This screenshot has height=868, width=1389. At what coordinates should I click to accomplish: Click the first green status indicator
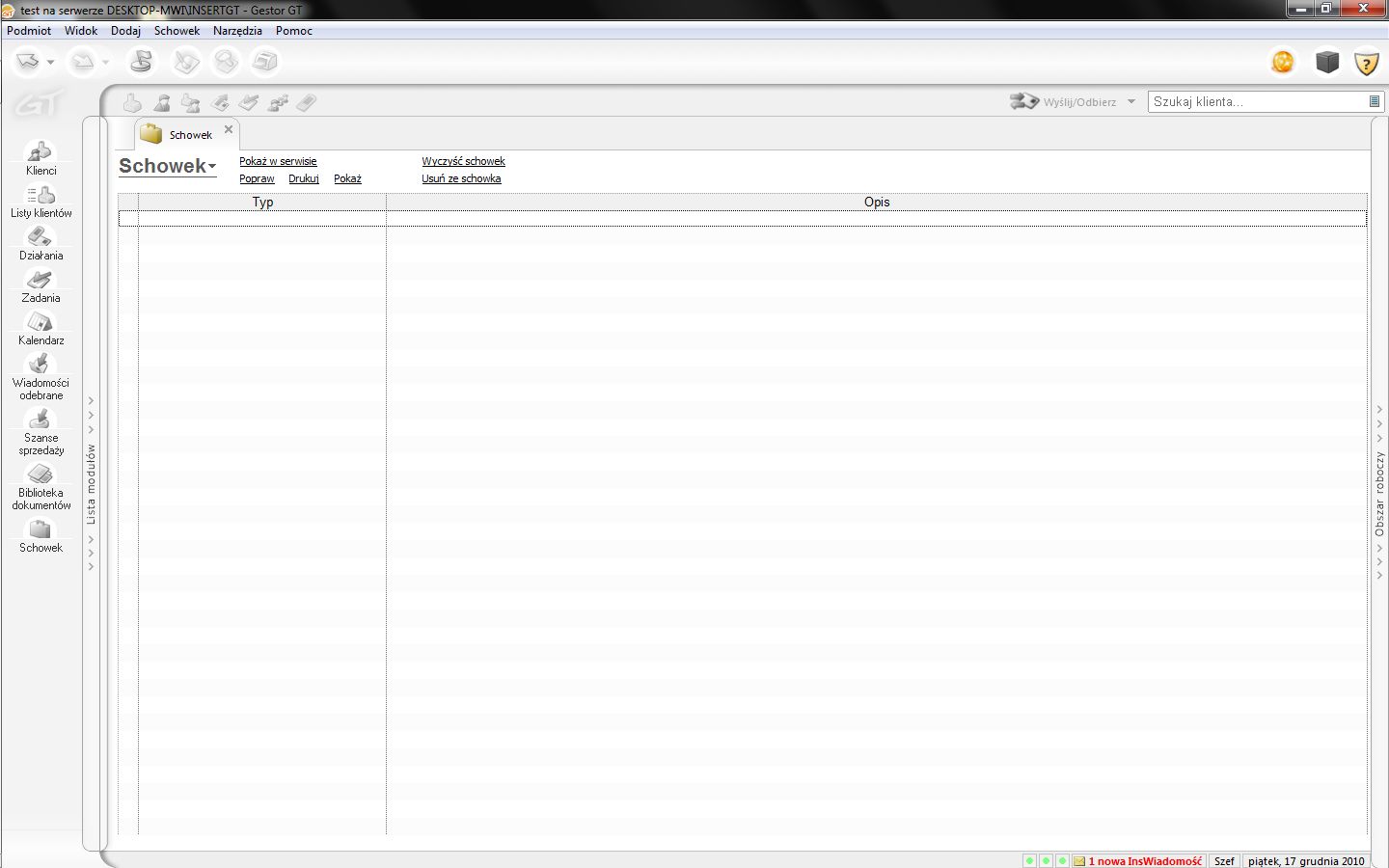(x=1029, y=861)
